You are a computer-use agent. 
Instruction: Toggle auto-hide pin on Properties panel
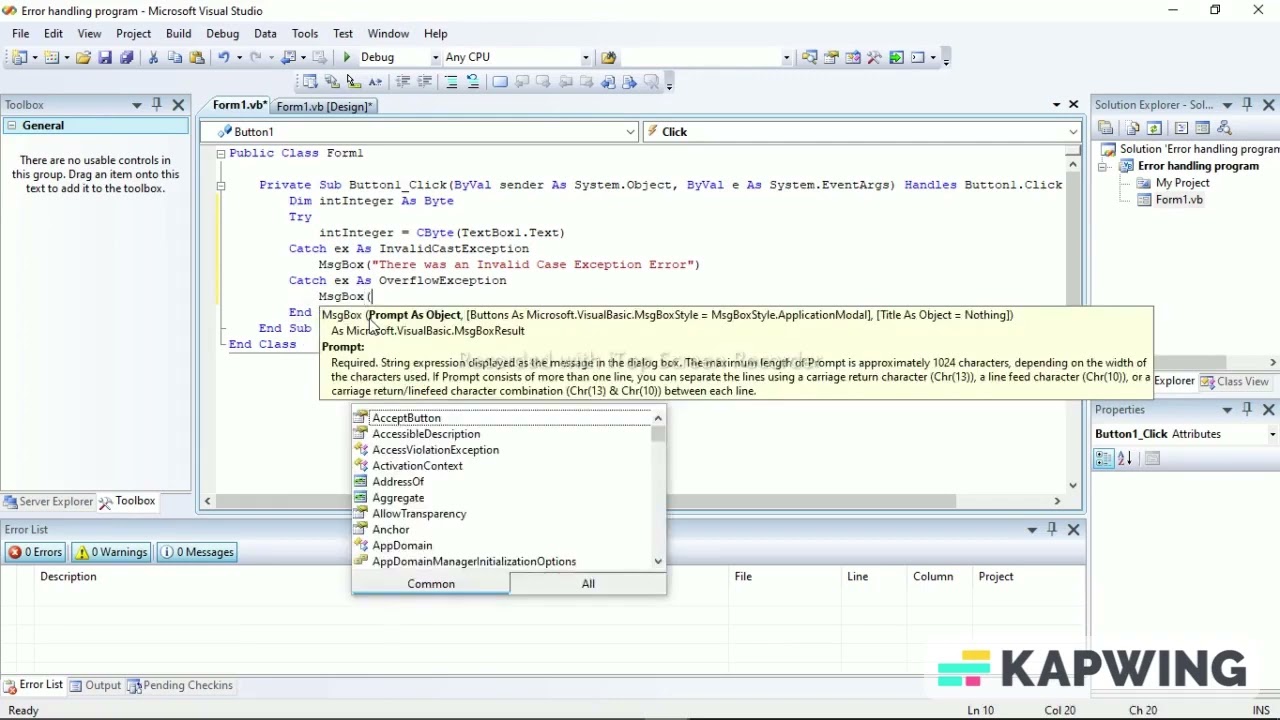[1247, 409]
